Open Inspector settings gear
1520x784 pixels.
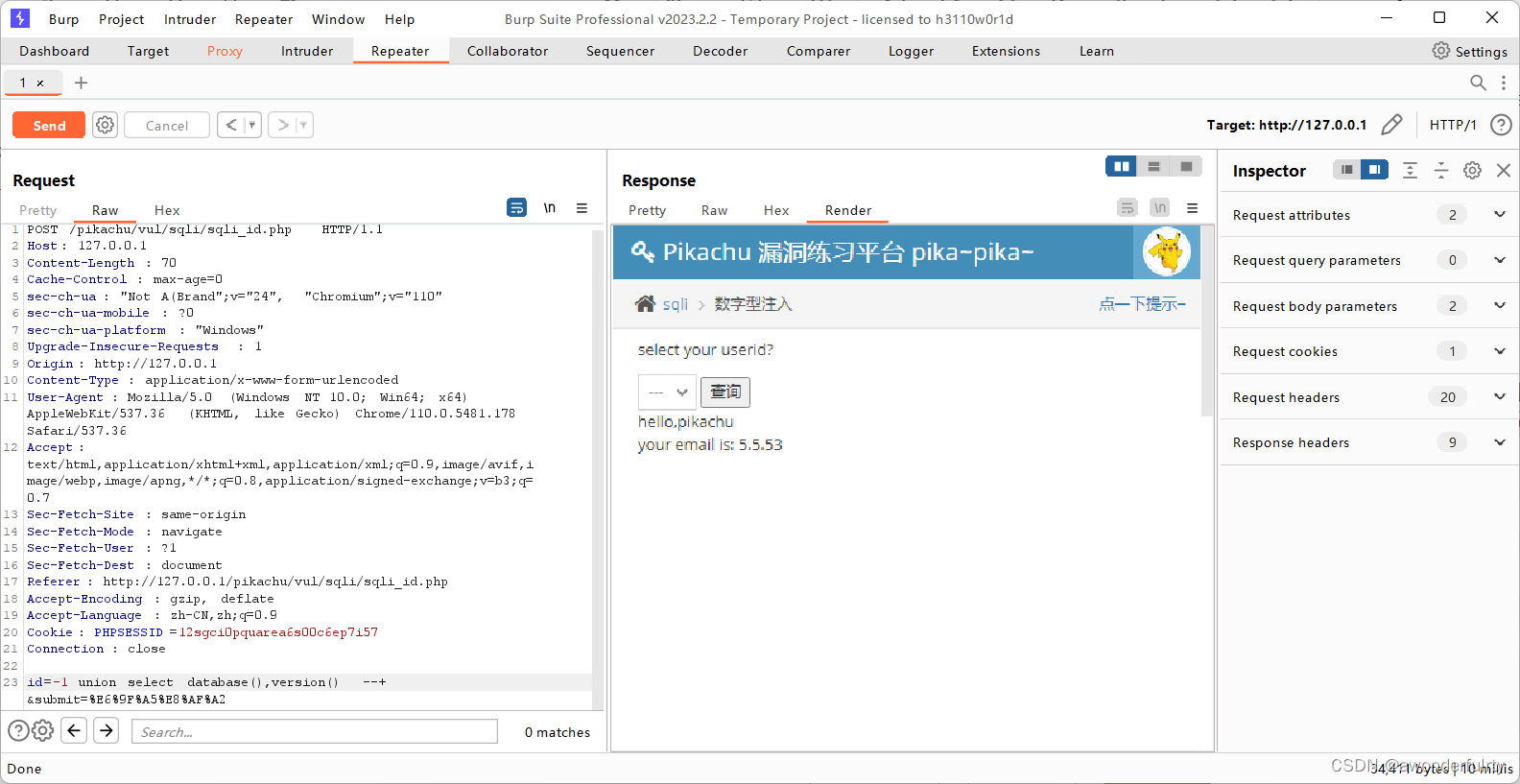point(1472,170)
